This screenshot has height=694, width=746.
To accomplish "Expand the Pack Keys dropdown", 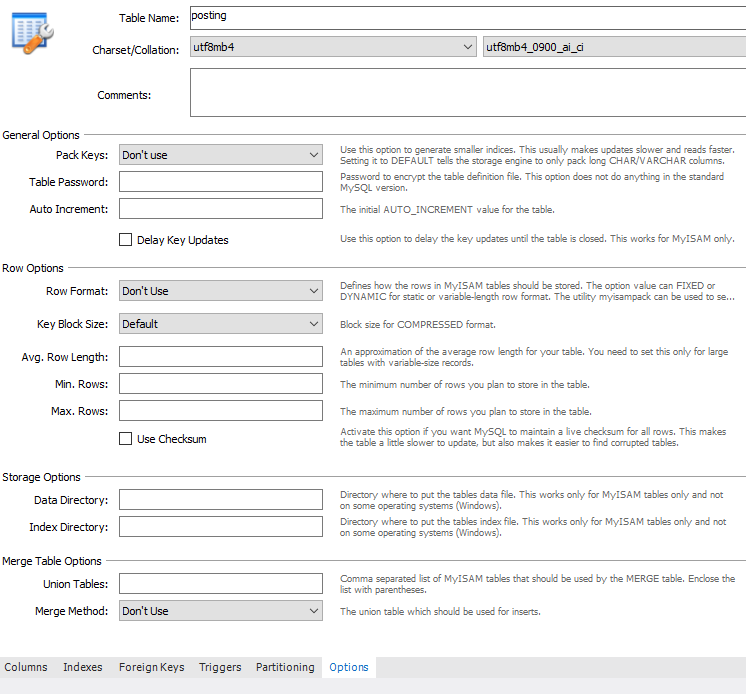I will (221, 155).
